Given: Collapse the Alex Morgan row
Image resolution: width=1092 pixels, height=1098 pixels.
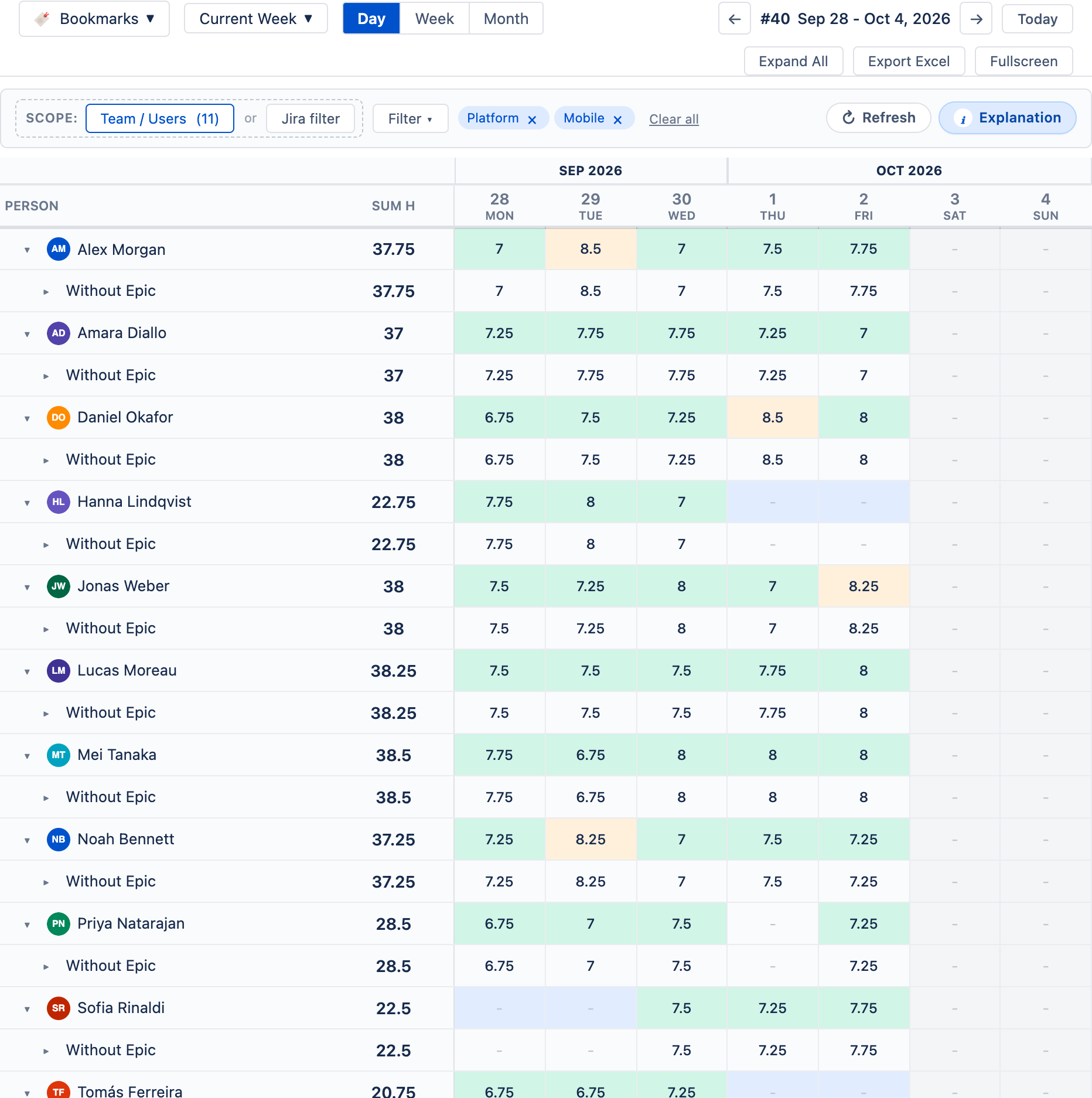Looking at the screenshot, I should pos(27,250).
